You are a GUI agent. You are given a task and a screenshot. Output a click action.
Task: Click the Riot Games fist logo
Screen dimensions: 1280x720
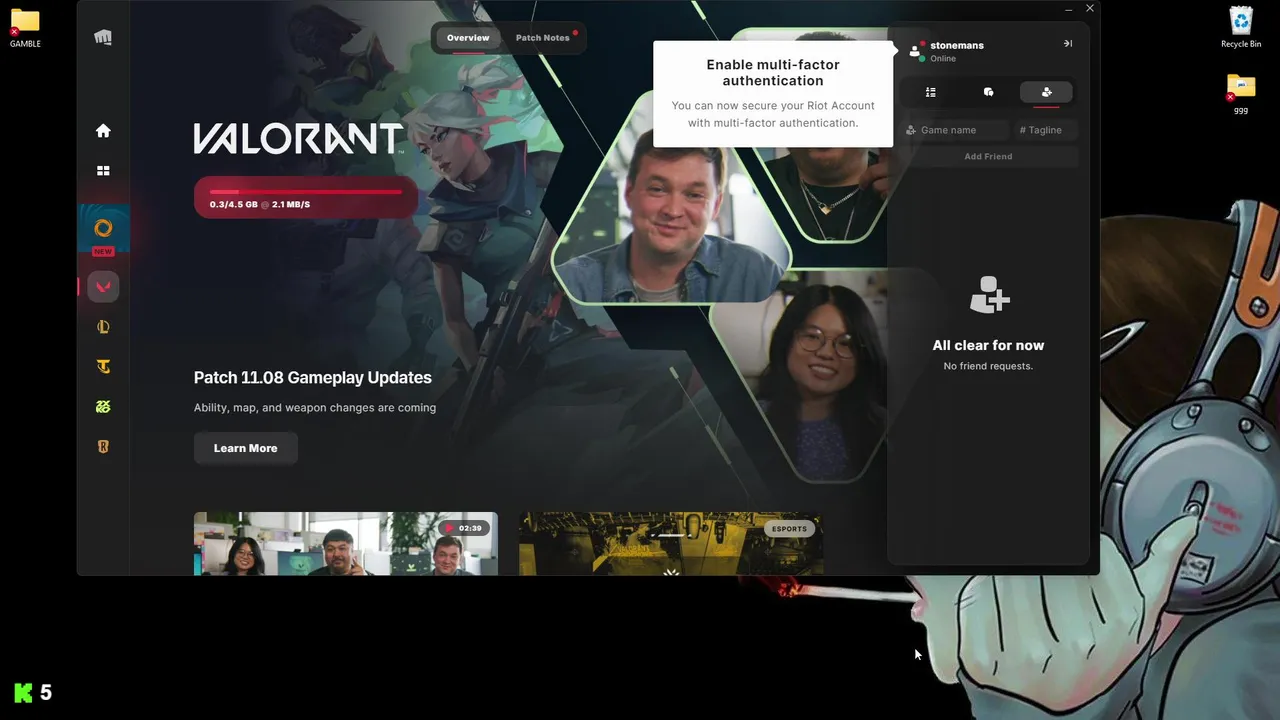click(x=103, y=38)
